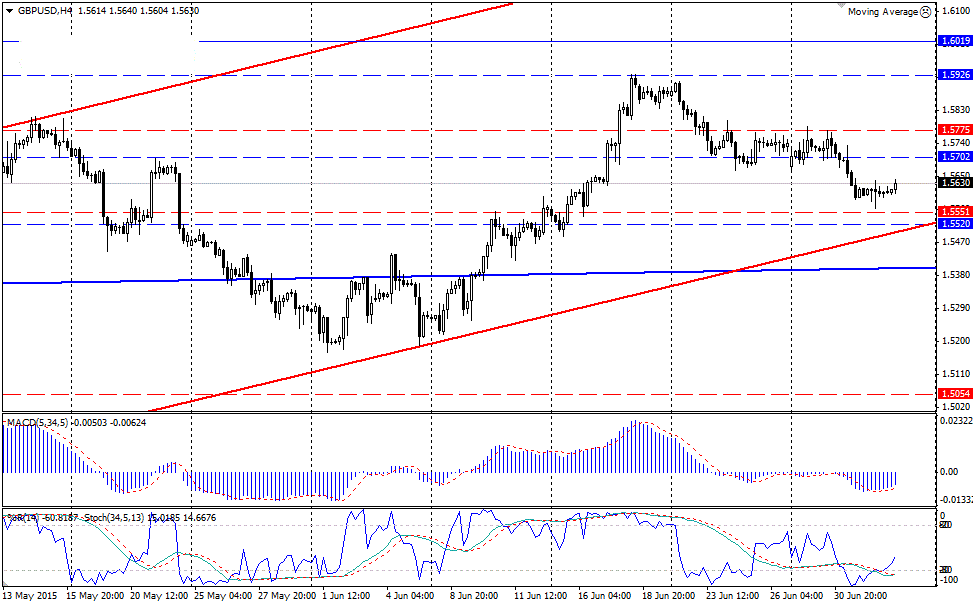The image size is (973, 602).
Task: Click the 1.5290 value on price scale
Action: 956,308
